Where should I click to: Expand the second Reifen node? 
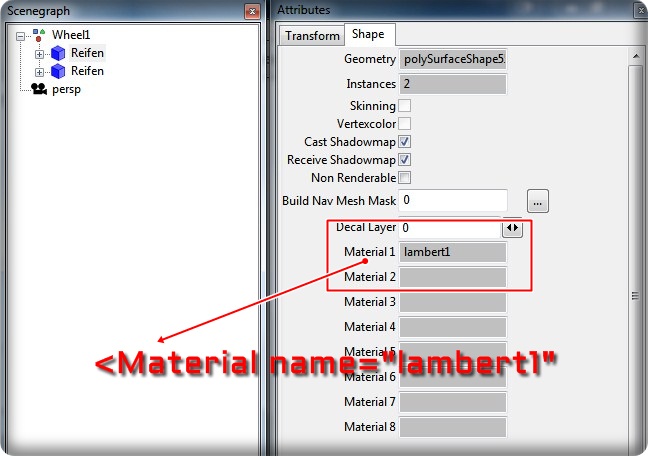pos(40,71)
